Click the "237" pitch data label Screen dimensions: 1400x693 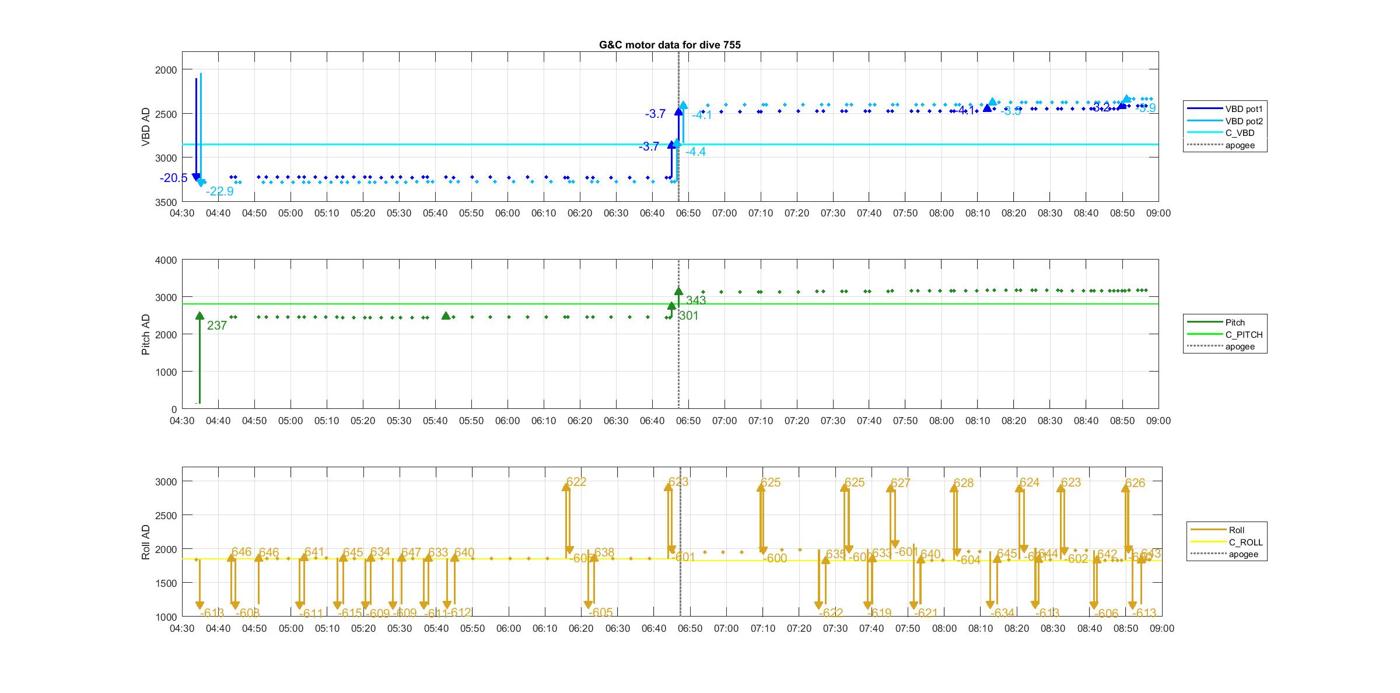tap(217, 326)
